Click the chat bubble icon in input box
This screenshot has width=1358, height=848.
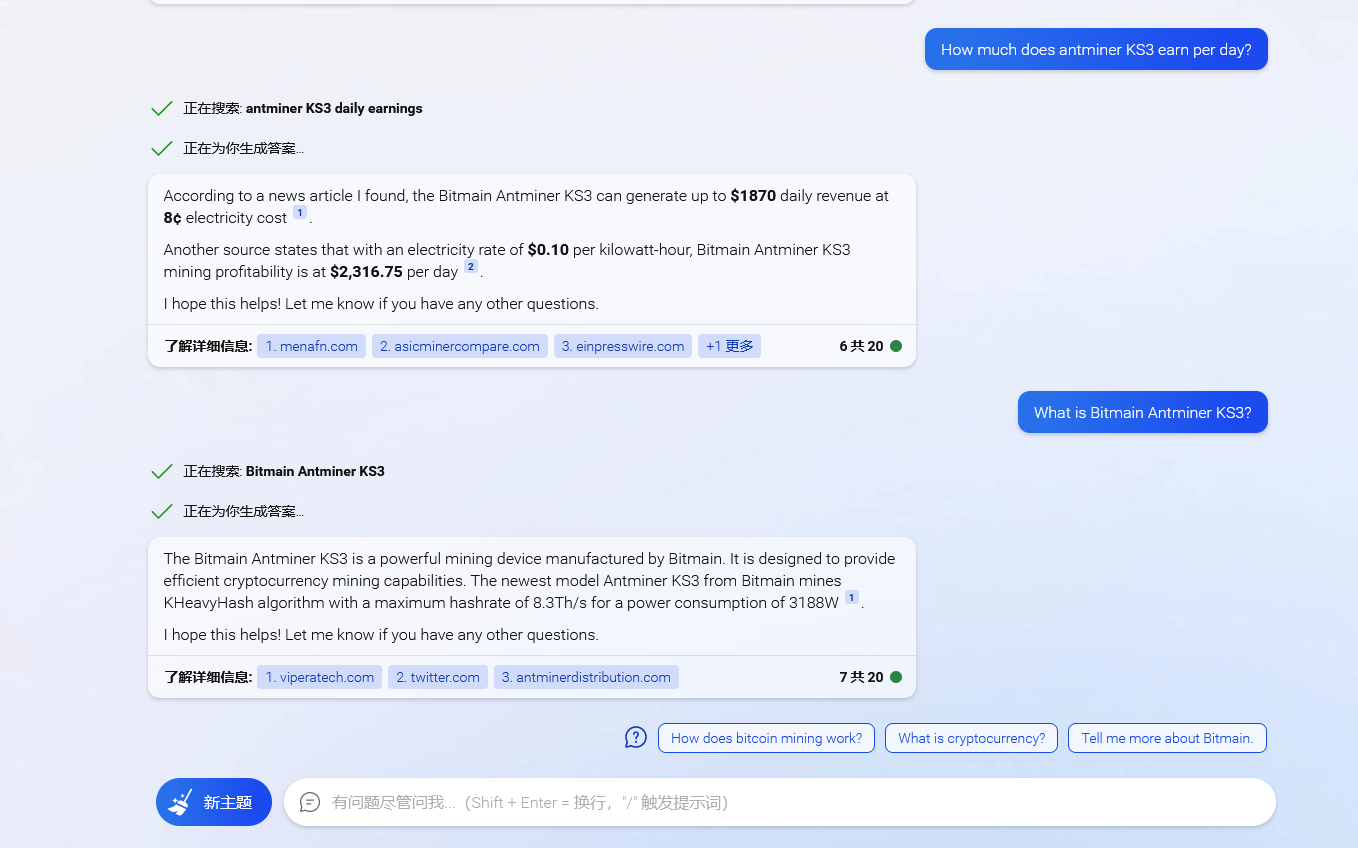310,802
